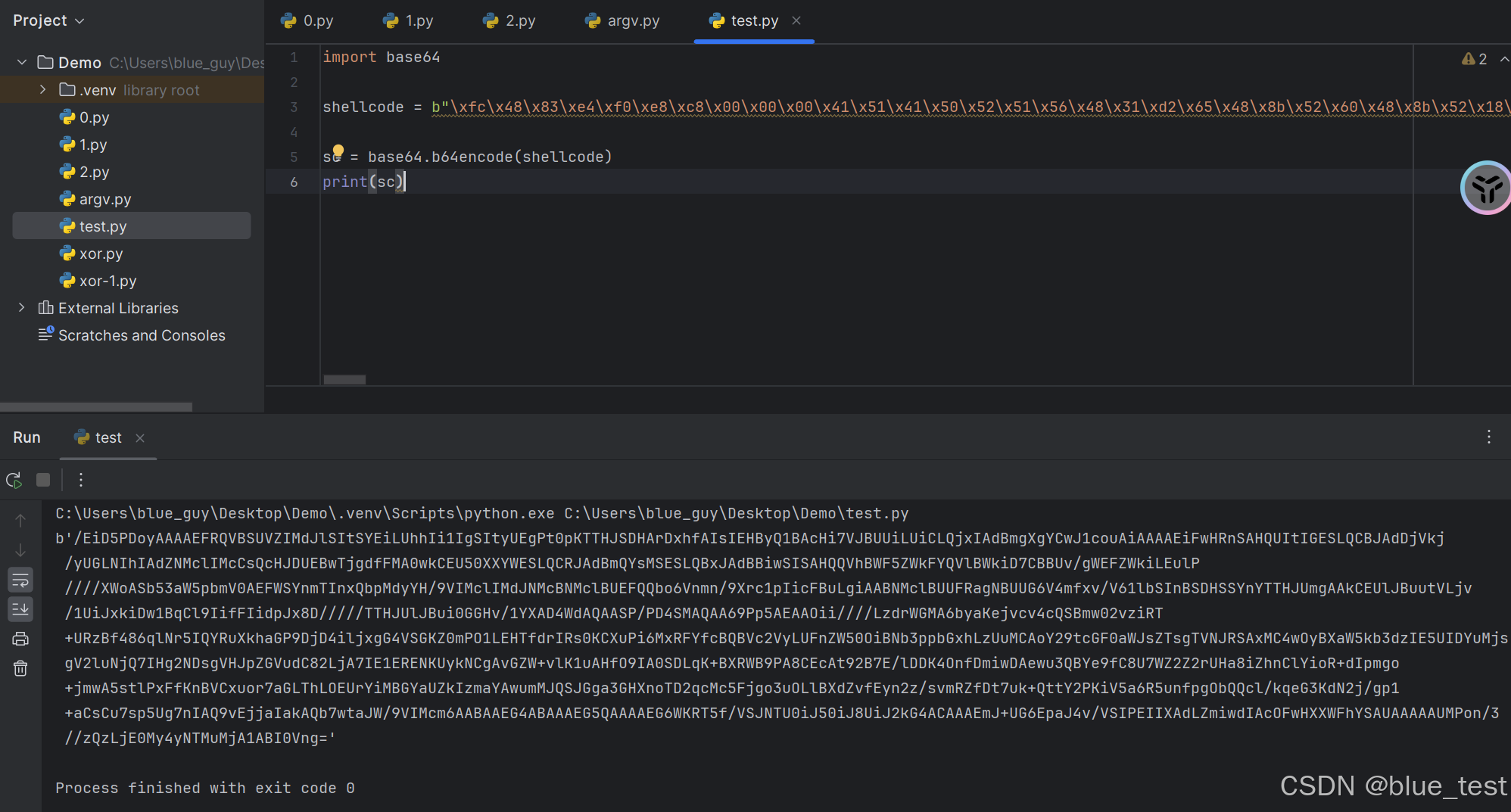Navigate down the console output
Viewport: 1511px width, 812px height.
(x=20, y=549)
